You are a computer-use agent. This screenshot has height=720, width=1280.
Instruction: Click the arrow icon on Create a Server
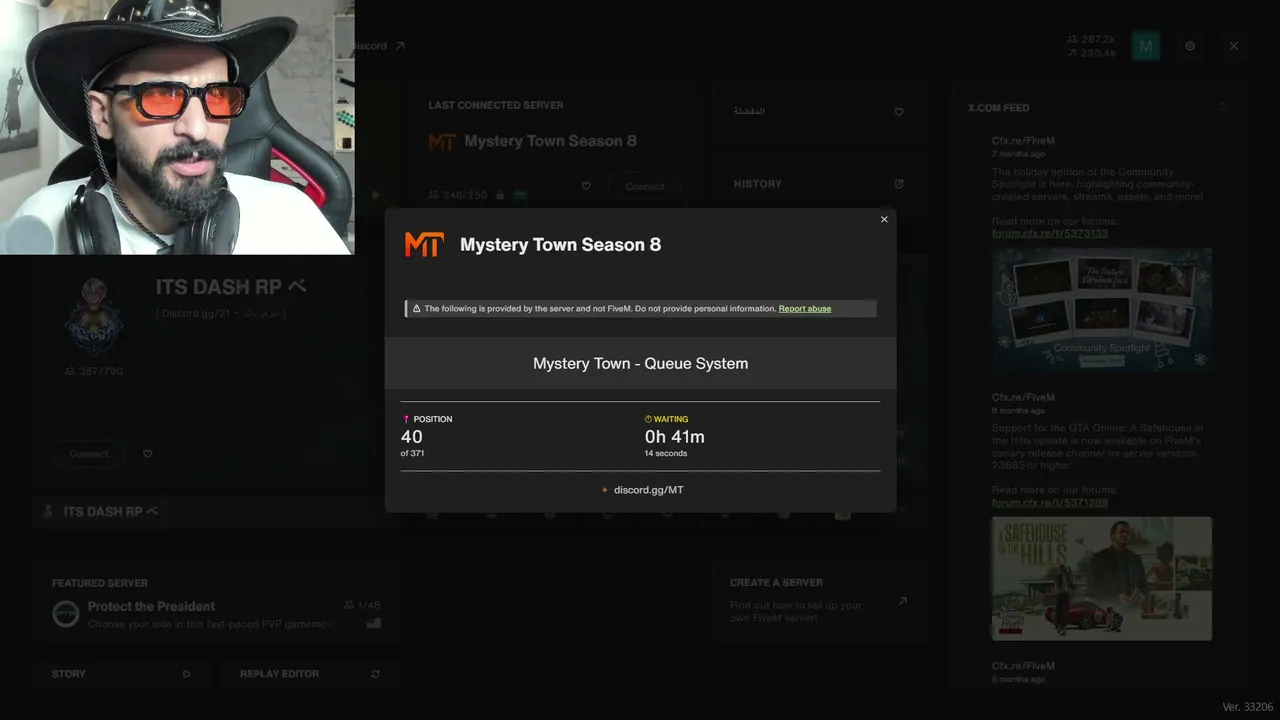903,601
